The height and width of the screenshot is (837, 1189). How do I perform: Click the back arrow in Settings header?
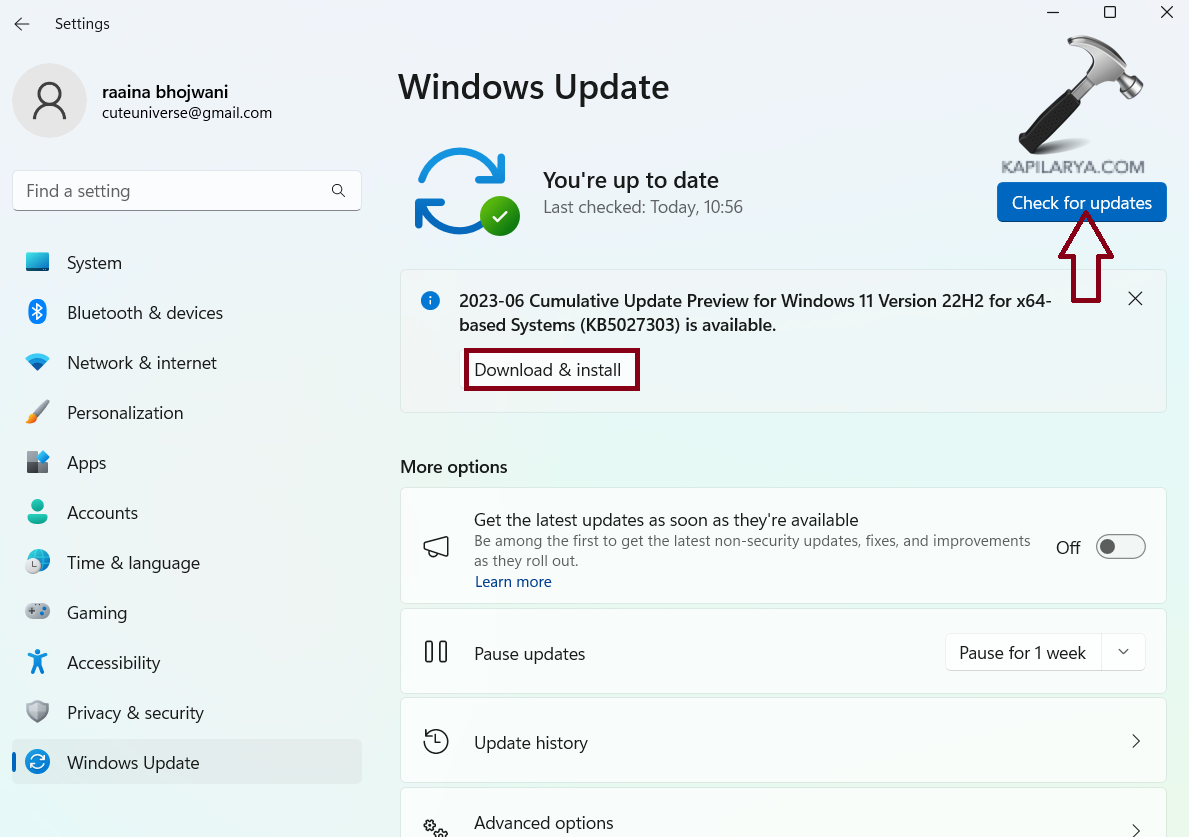tap(22, 24)
